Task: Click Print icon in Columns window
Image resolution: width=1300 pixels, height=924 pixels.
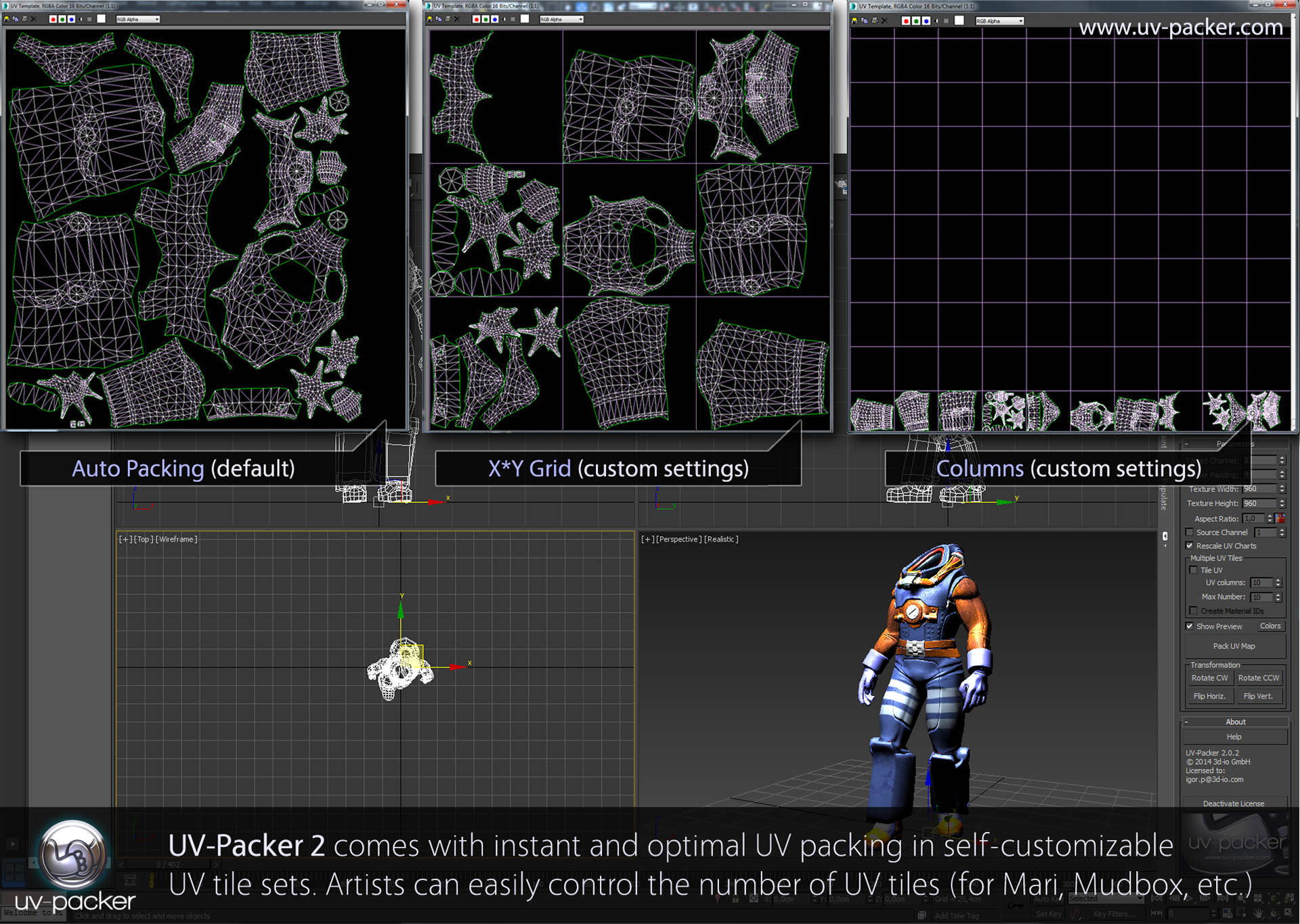Action: [x=875, y=20]
